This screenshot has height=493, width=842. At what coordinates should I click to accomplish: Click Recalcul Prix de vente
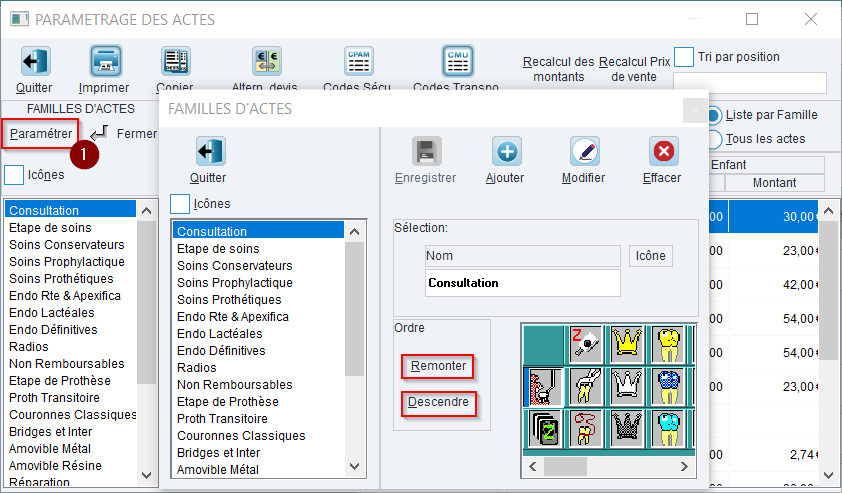634,69
